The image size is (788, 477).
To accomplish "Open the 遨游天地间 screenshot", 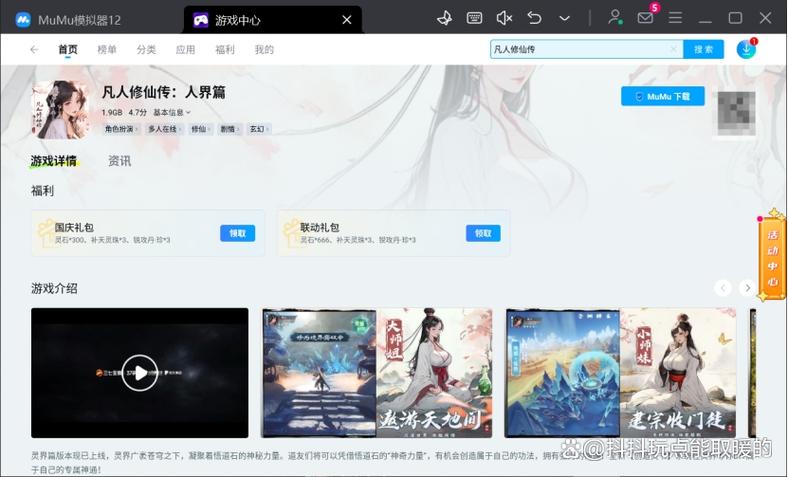I will tap(377, 373).
